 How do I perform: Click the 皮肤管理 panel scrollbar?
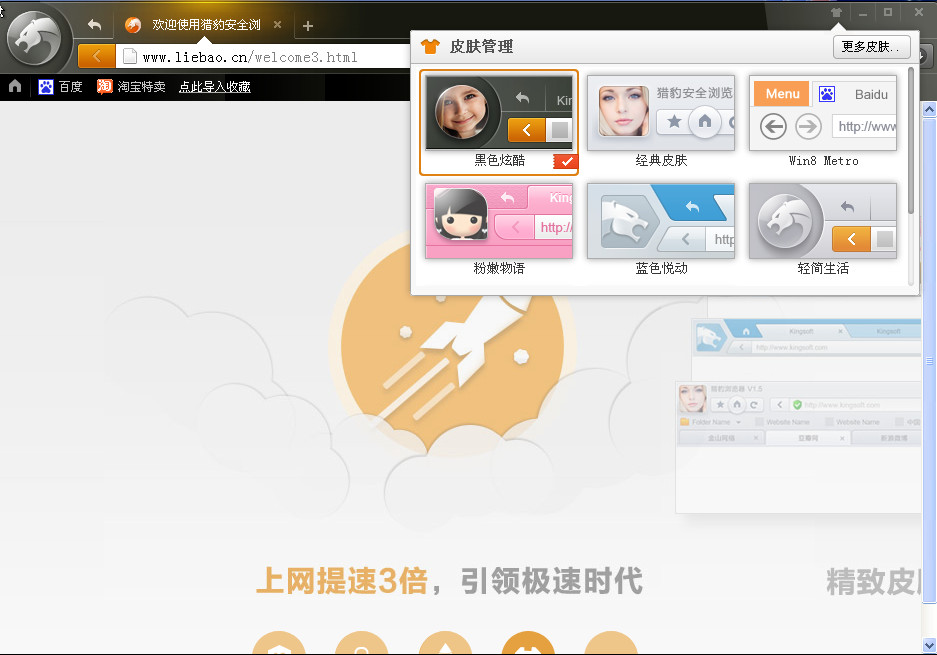[x=911, y=141]
